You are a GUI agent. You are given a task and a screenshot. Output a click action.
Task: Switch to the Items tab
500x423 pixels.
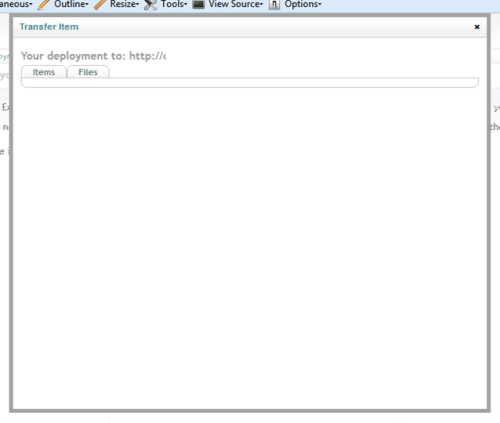point(44,72)
